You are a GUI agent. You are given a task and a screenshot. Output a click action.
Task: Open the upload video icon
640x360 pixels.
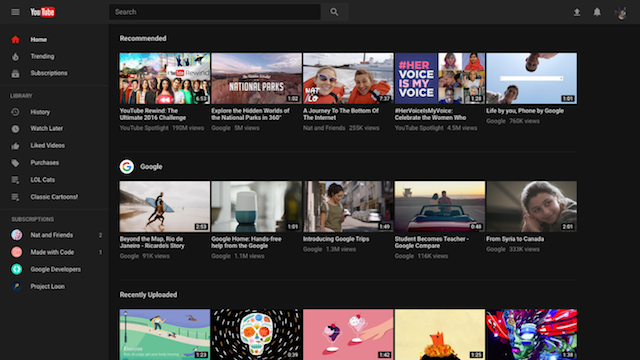pyautogui.click(x=577, y=12)
